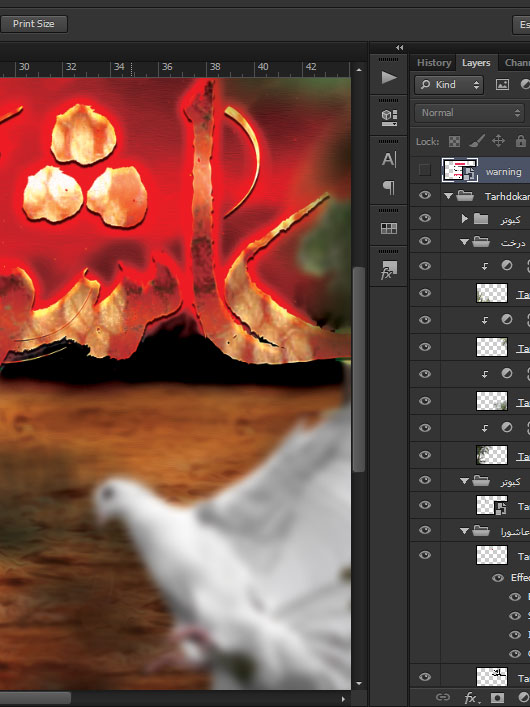The height and width of the screenshot is (707, 530).
Task: Show the hidden warning layer visibility box
Action: point(424,170)
